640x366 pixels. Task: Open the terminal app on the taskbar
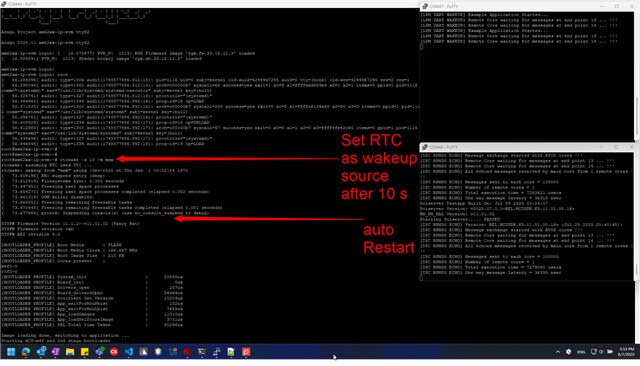(202, 352)
